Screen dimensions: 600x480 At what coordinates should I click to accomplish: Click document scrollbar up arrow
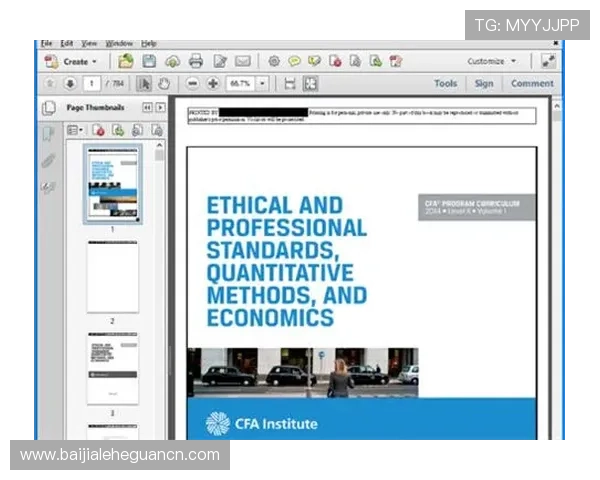557,105
